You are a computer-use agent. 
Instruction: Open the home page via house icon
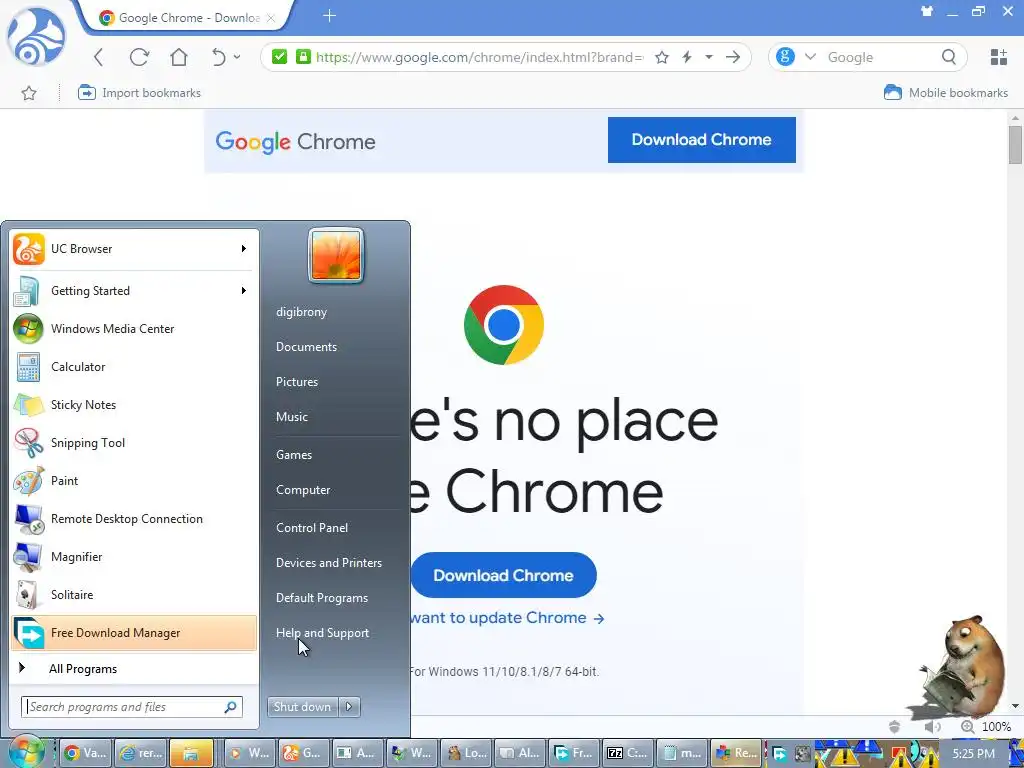tap(179, 57)
